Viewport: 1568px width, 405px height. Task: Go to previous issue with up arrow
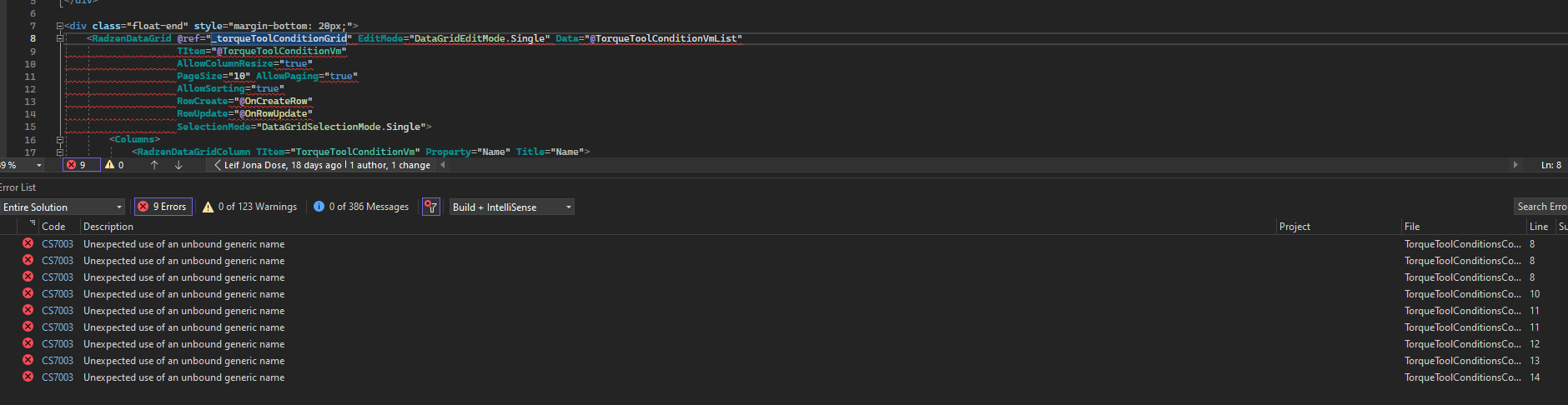click(154, 165)
